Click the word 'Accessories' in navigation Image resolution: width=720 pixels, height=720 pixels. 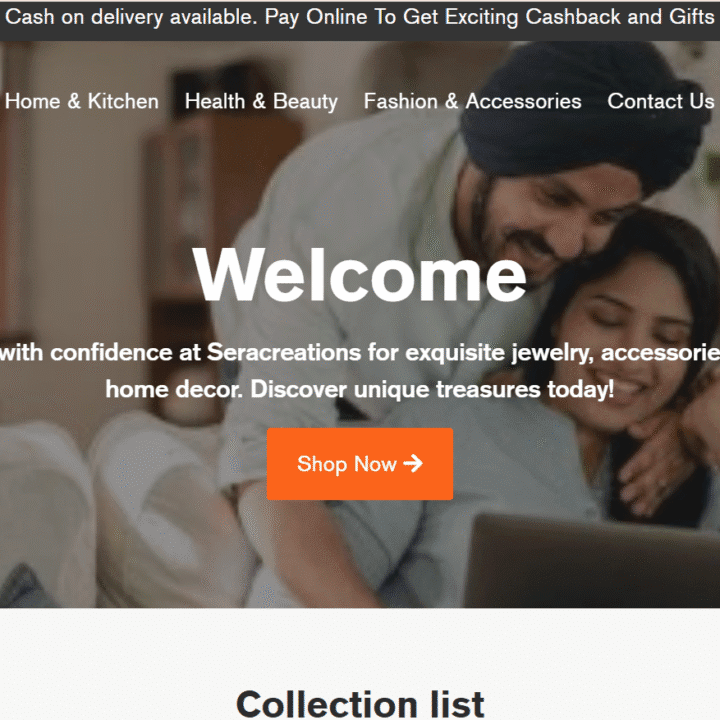tap(523, 101)
